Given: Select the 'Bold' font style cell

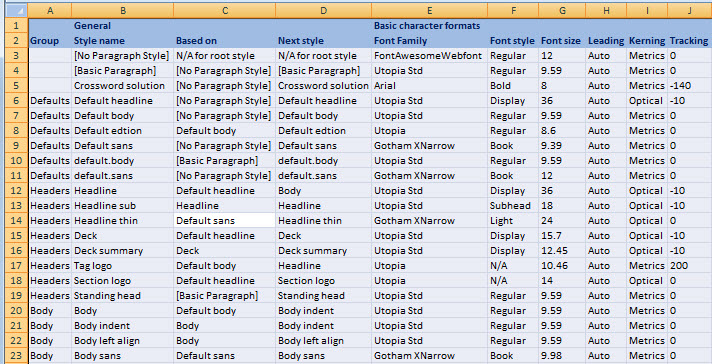Looking at the screenshot, I should (x=513, y=85).
